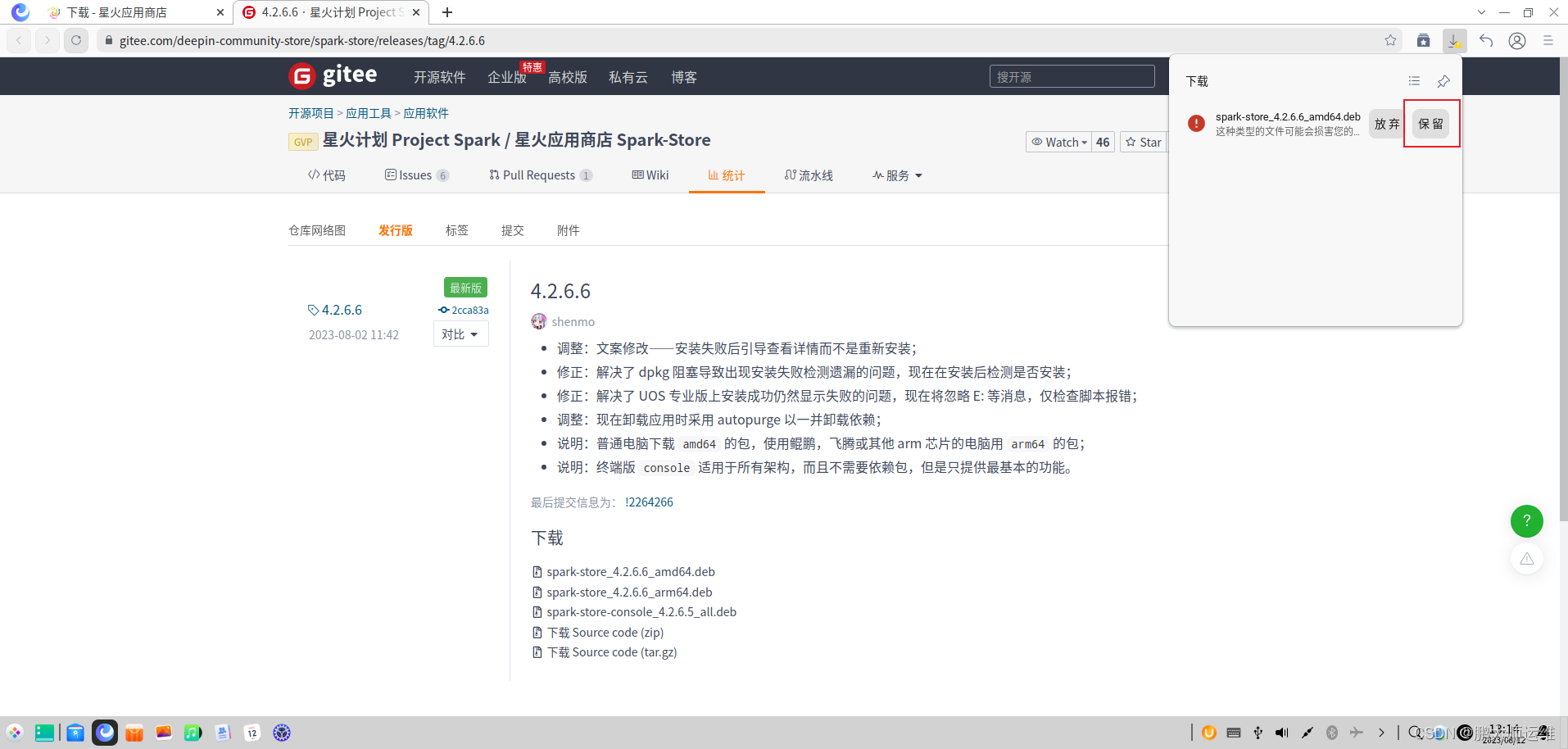The image size is (1568, 749).
Task: Open a new browser tab
Action: 447,12
